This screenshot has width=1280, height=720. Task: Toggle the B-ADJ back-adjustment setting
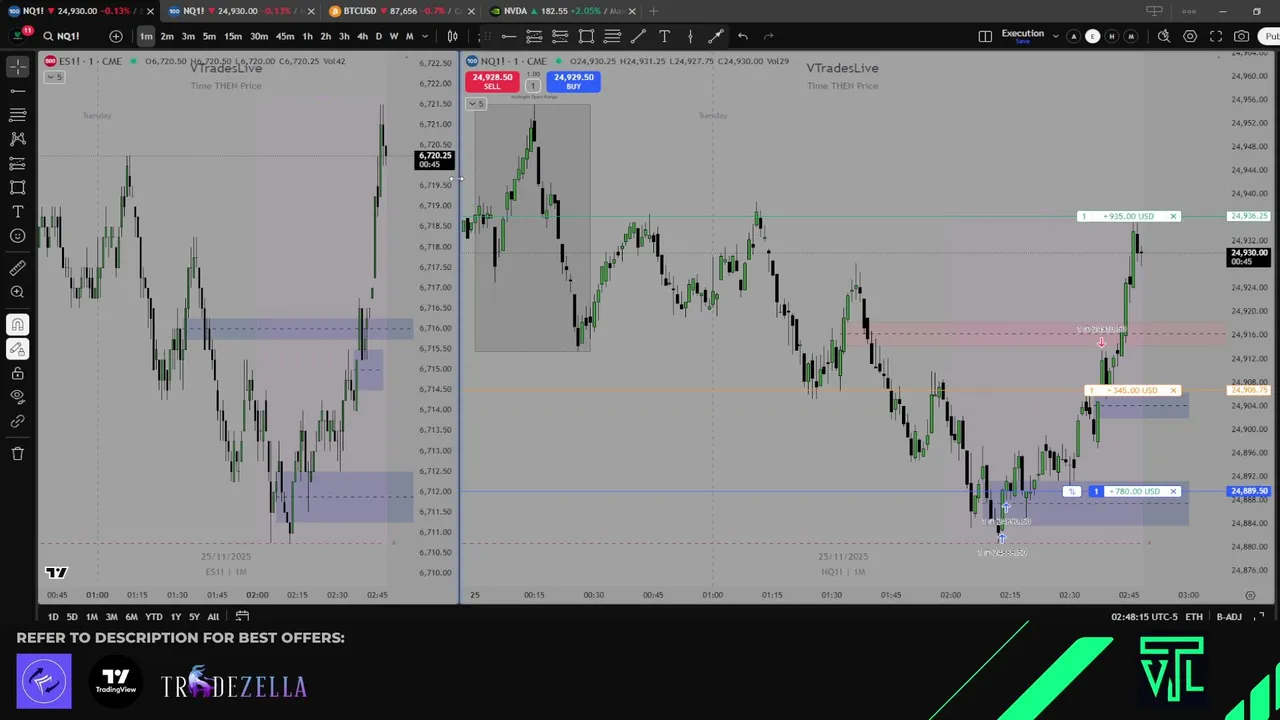coord(1229,617)
